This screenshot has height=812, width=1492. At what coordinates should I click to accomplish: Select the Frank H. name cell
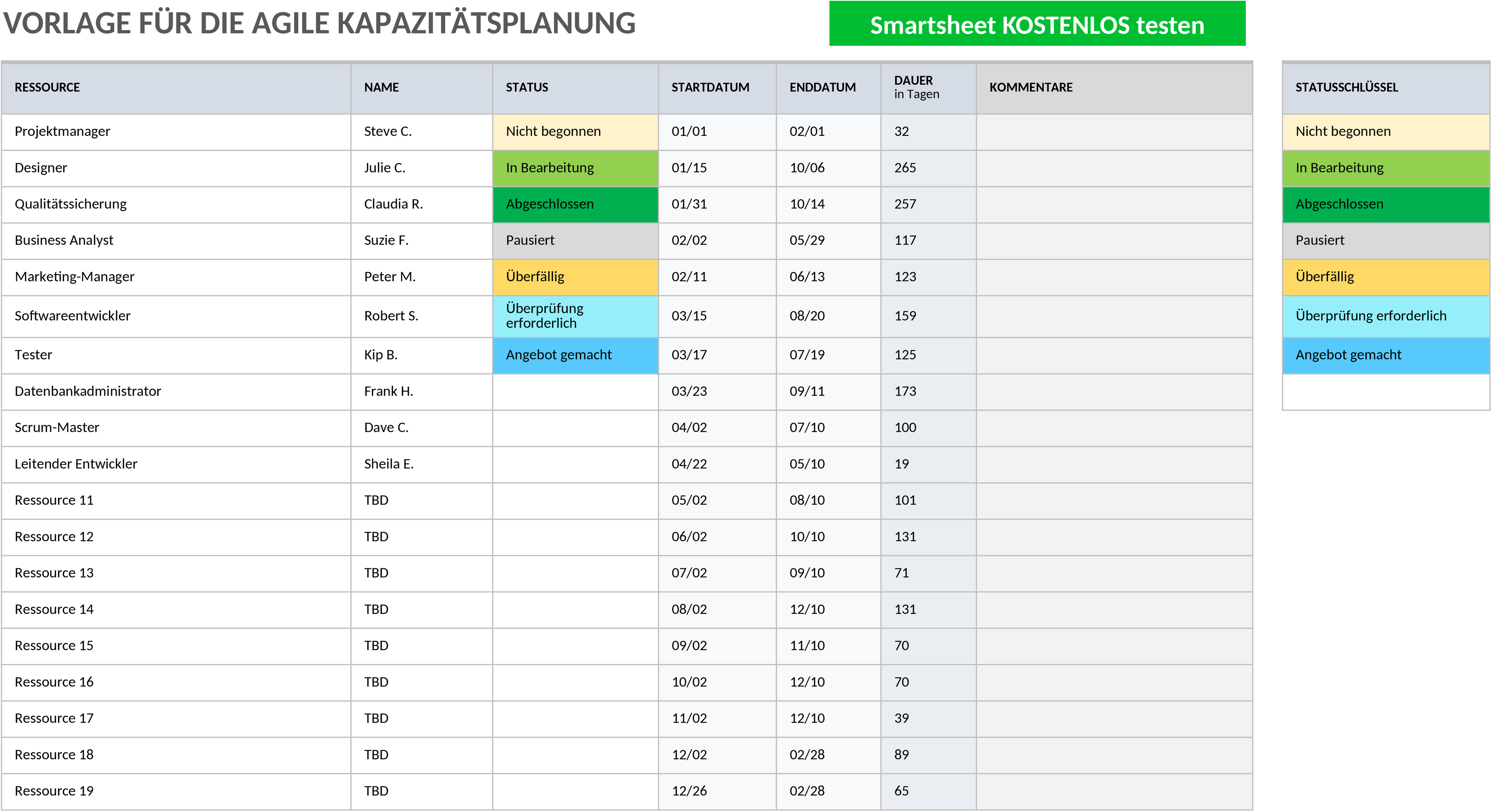pyautogui.click(x=422, y=392)
